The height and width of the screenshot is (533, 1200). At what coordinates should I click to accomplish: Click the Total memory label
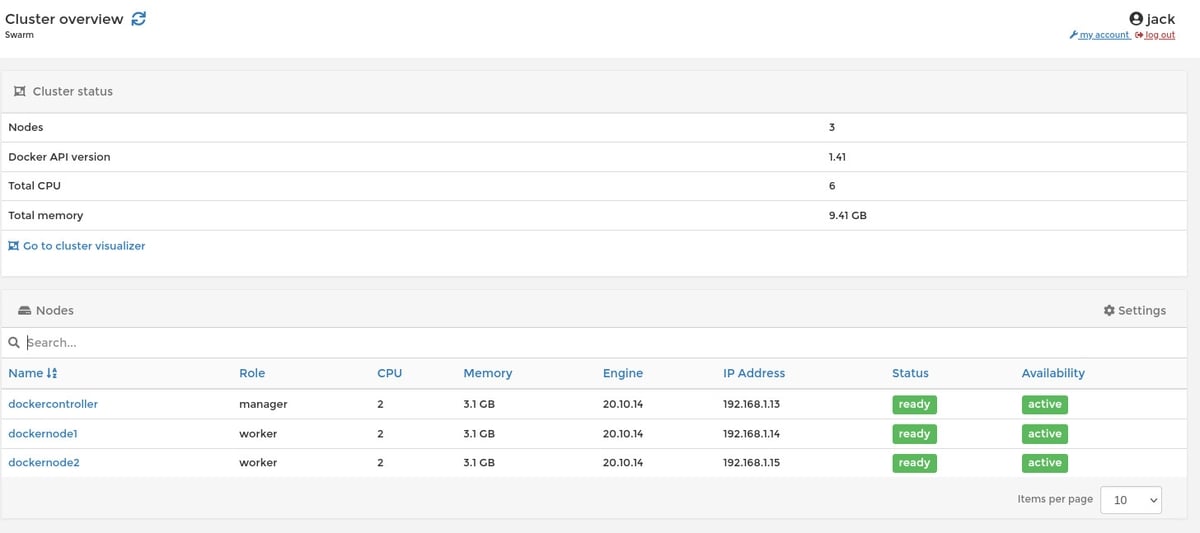pyautogui.click(x=45, y=215)
